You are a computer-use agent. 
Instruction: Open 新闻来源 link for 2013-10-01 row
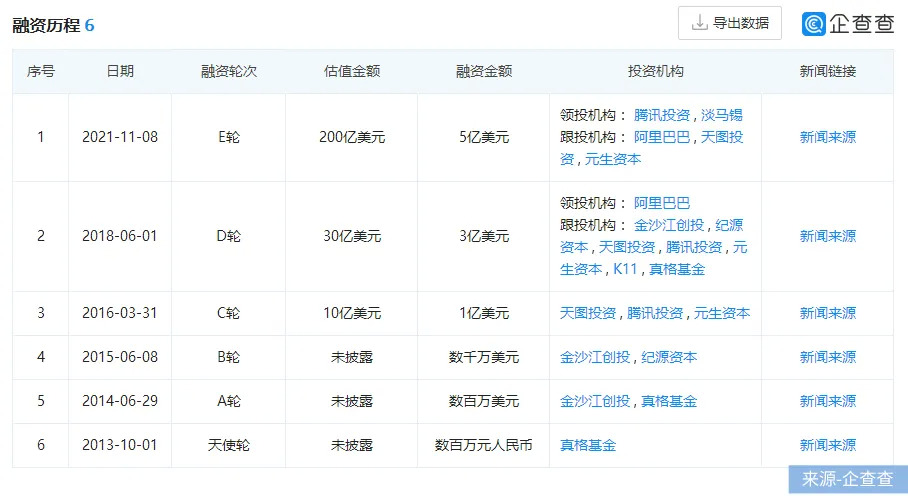[828, 445]
